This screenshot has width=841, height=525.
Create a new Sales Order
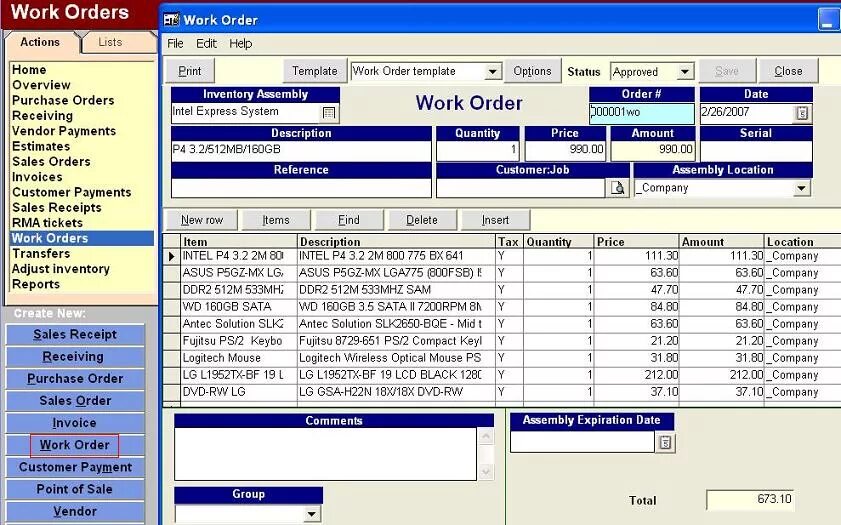[x=75, y=401]
